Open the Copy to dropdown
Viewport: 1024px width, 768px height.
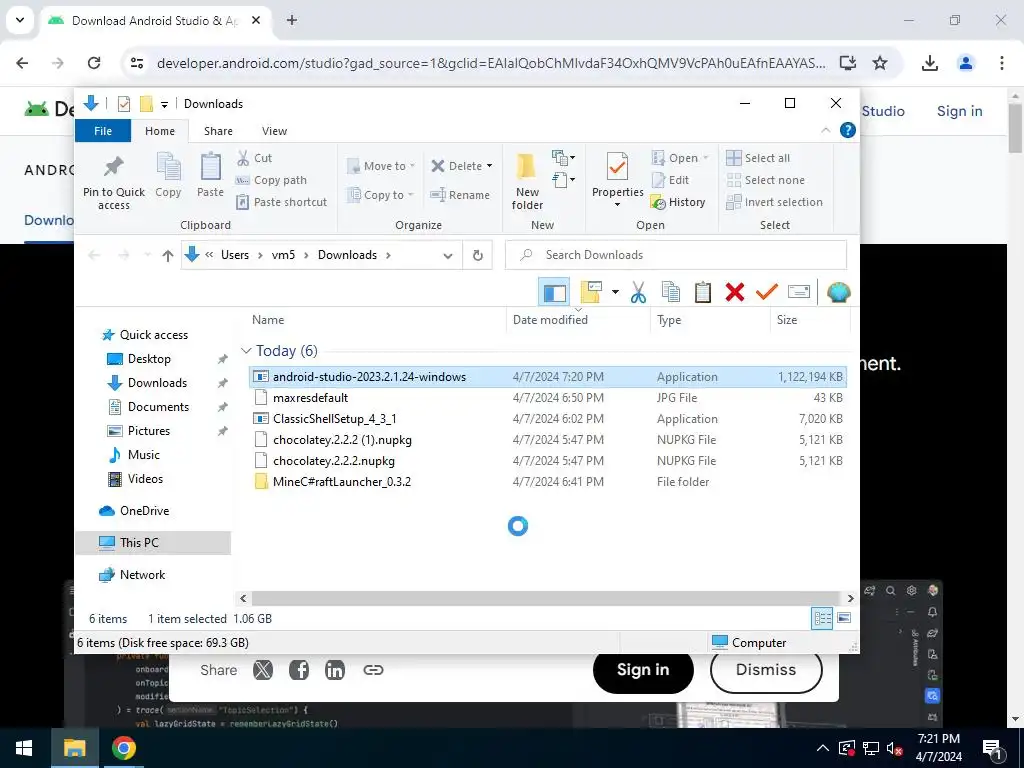click(x=381, y=195)
